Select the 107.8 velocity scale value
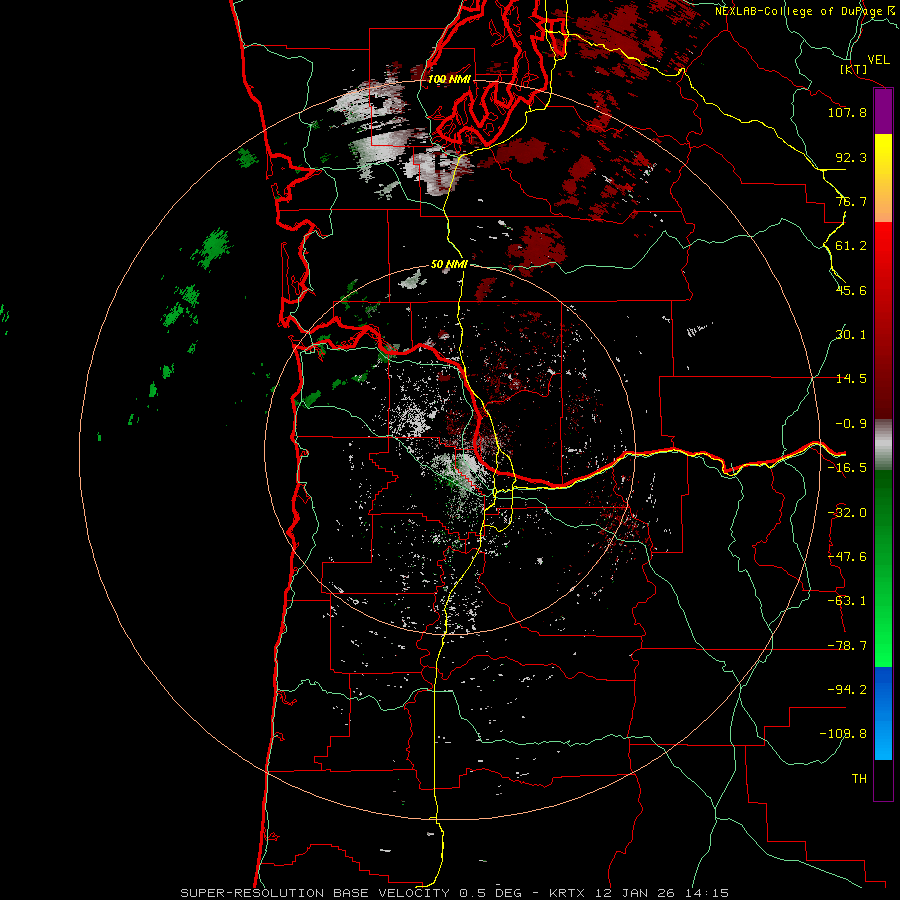900x900 pixels. pyautogui.click(x=847, y=112)
